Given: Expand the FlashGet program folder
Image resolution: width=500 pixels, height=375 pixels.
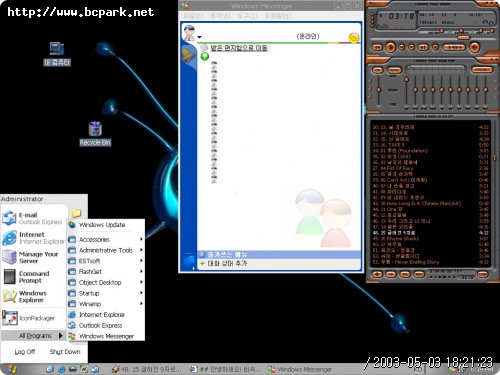Looking at the screenshot, I should (x=106, y=272).
